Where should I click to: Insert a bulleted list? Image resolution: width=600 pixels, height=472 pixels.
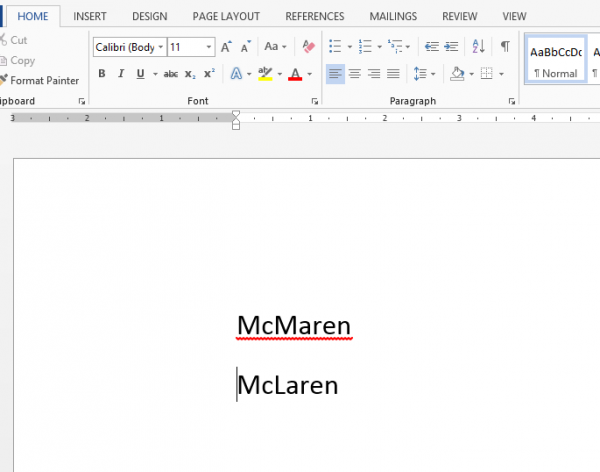pyautogui.click(x=335, y=46)
